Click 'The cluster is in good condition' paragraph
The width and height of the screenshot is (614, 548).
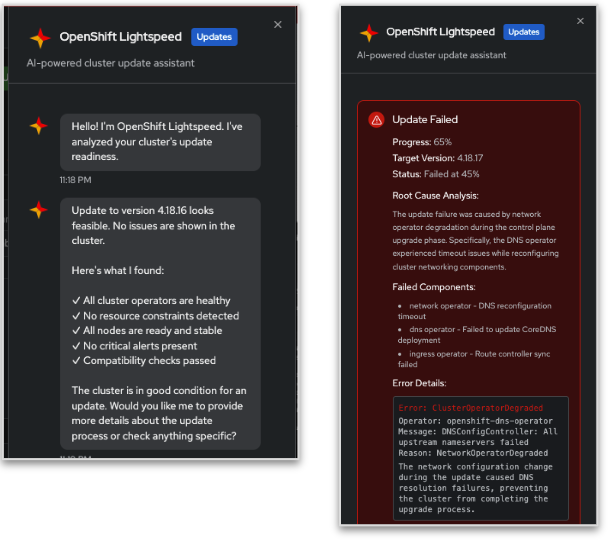pos(159,413)
